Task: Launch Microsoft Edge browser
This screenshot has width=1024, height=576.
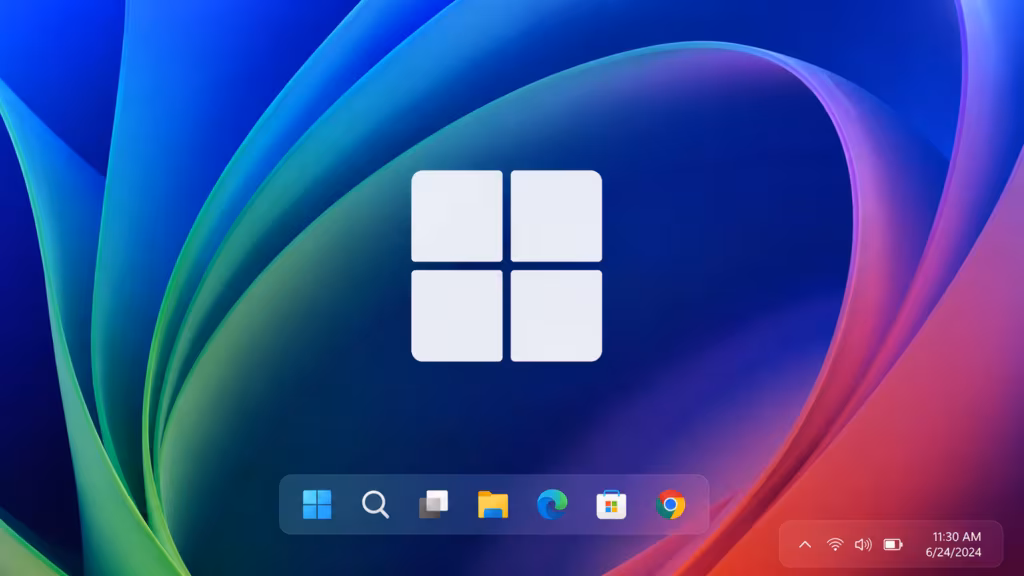Action: tap(552, 504)
